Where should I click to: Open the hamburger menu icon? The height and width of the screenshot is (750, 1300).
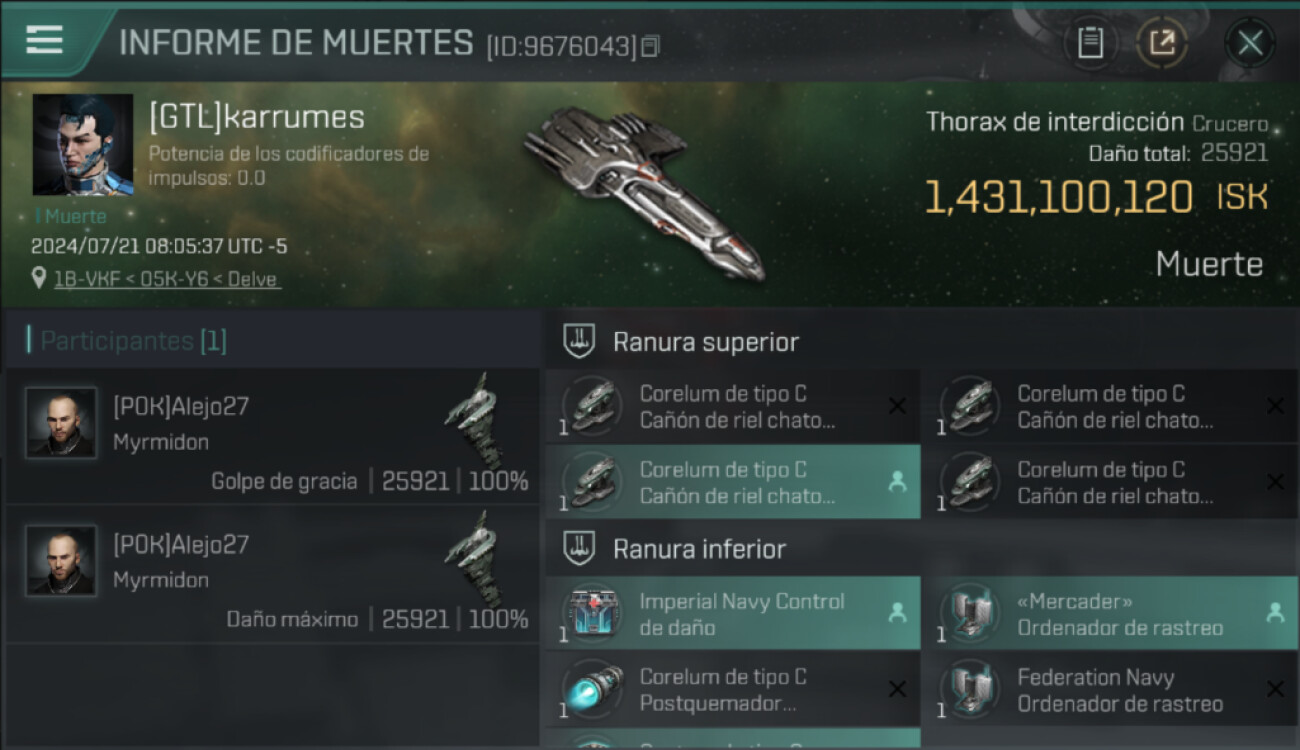point(44,39)
